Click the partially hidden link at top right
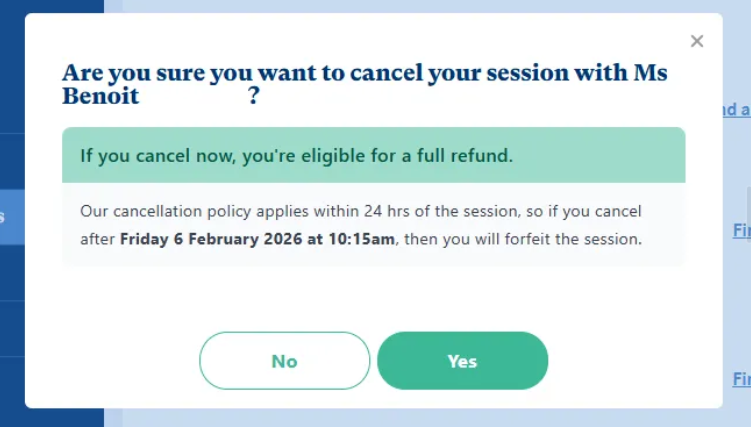 tap(736, 110)
